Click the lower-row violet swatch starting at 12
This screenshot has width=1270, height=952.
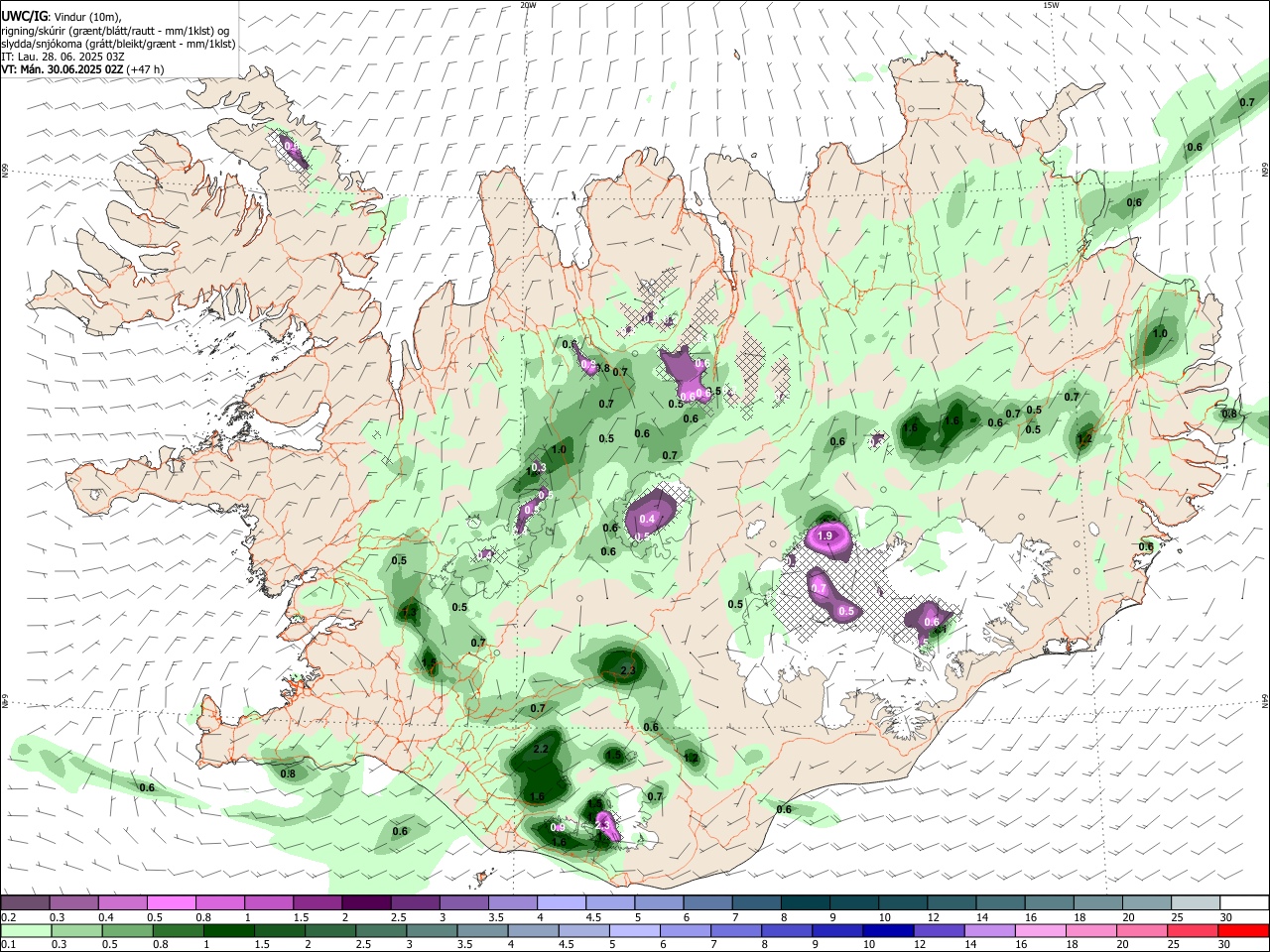point(939,931)
